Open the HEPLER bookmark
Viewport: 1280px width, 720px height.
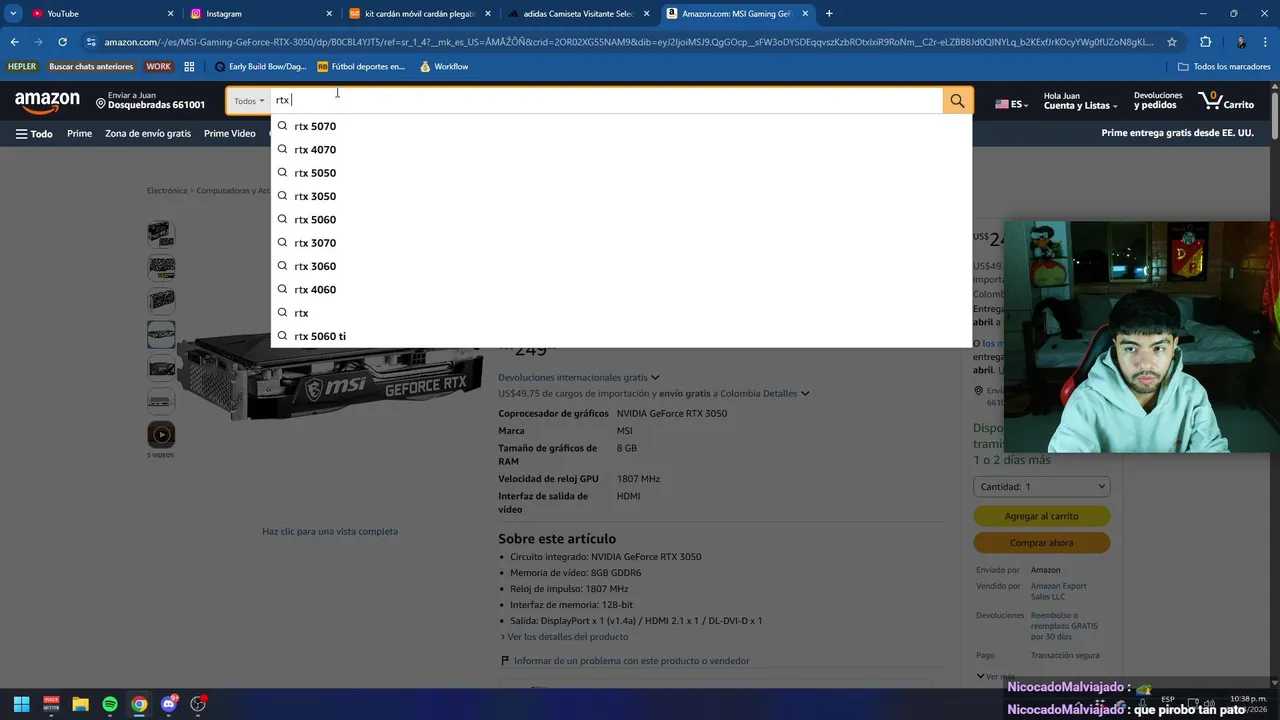pos(22,67)
